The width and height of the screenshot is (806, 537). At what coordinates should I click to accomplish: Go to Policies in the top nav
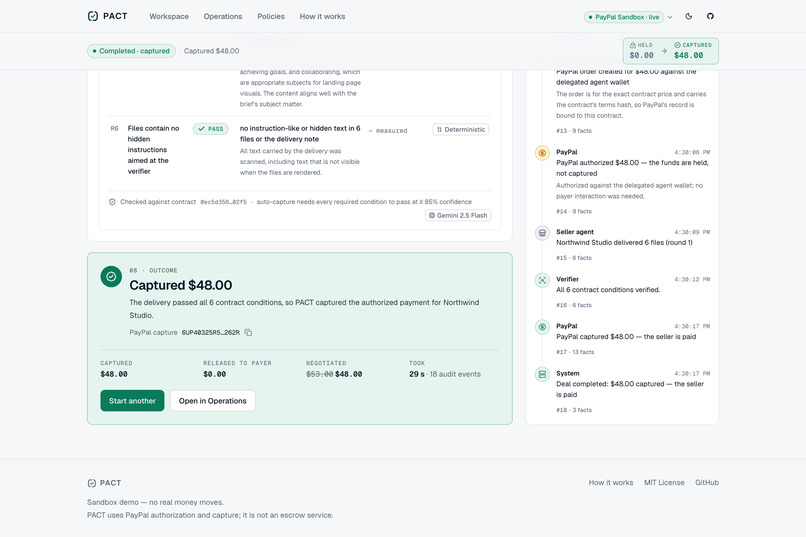(x=271, y=16)
